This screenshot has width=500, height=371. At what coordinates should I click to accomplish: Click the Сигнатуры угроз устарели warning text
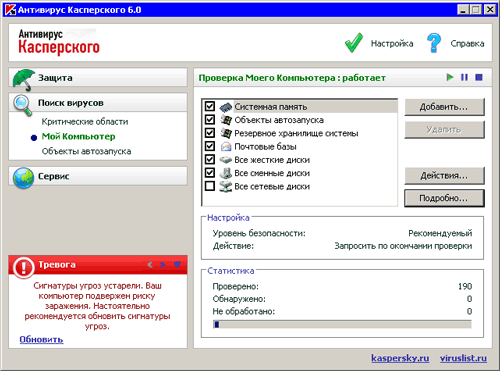(x=97, y=306)
